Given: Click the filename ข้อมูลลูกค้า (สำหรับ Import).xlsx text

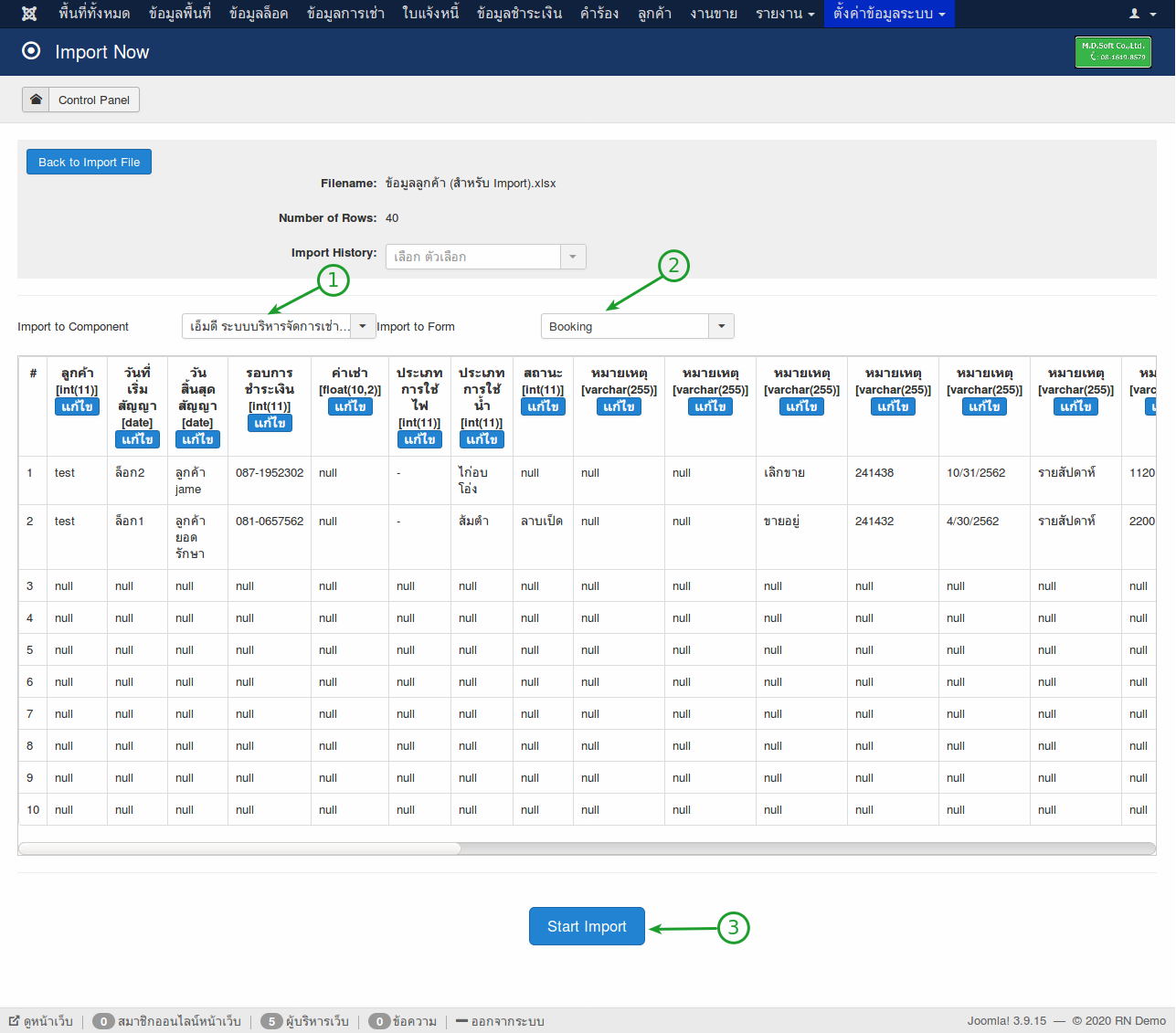Looking at the screenshot, I should click(x=471, y=184).
